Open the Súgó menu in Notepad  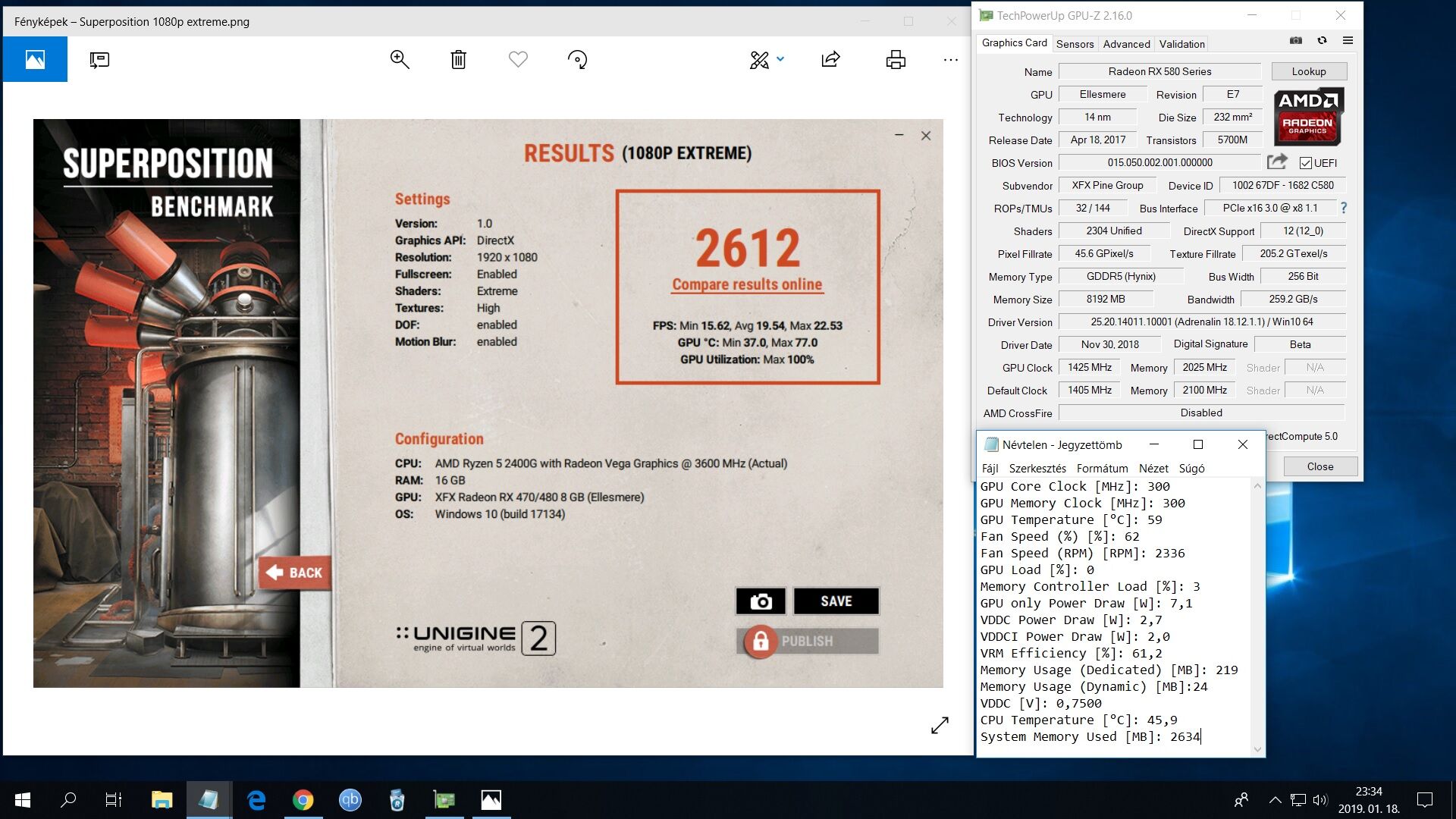(x=1191, y=469)
